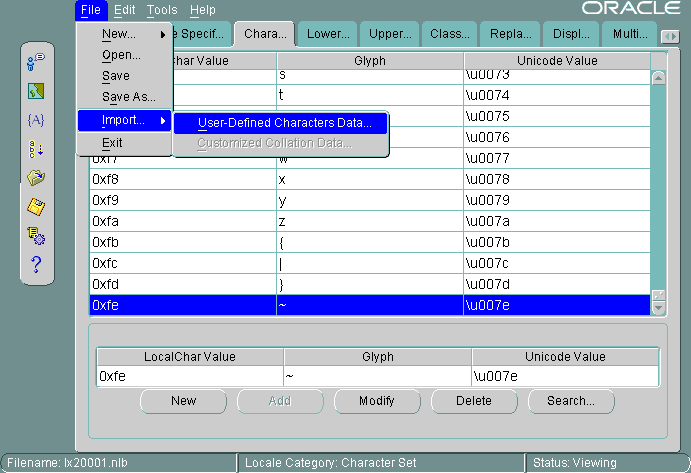
Task: Switch to the Upper... tab
Action: pos(389,34)
